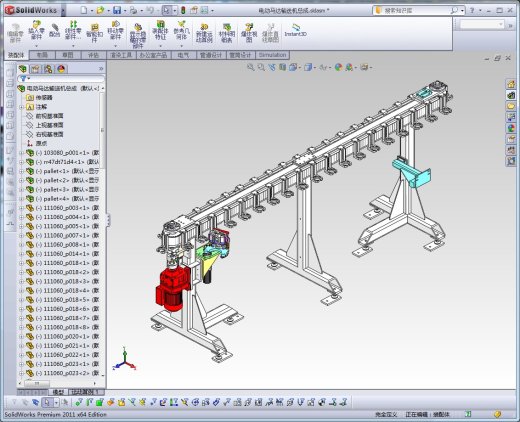Click the Print icon in quick access bar
This screenshot has height=422, width=520.
[x=133, y=10]
